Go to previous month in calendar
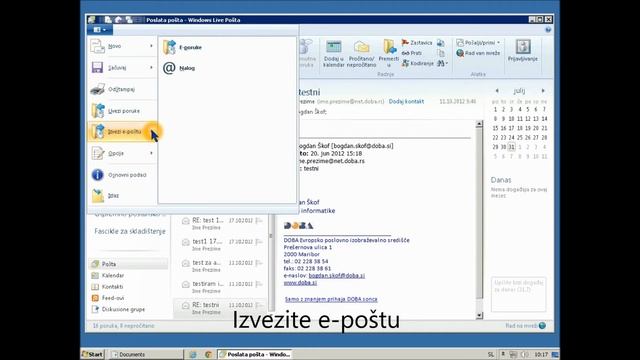Screen dimensions: 640x360 (497, 91)
